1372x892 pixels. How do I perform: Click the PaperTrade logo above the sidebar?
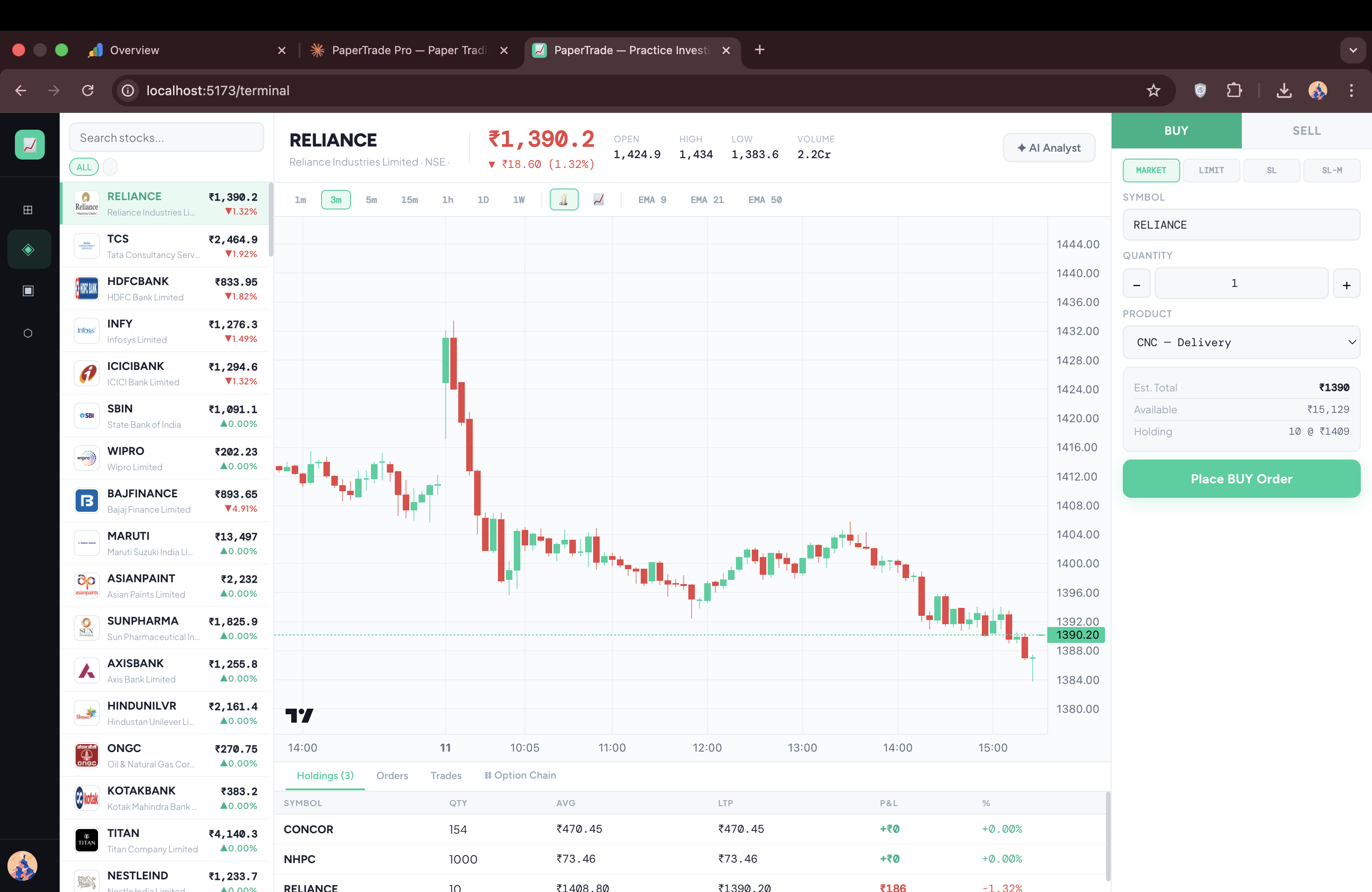29,144
